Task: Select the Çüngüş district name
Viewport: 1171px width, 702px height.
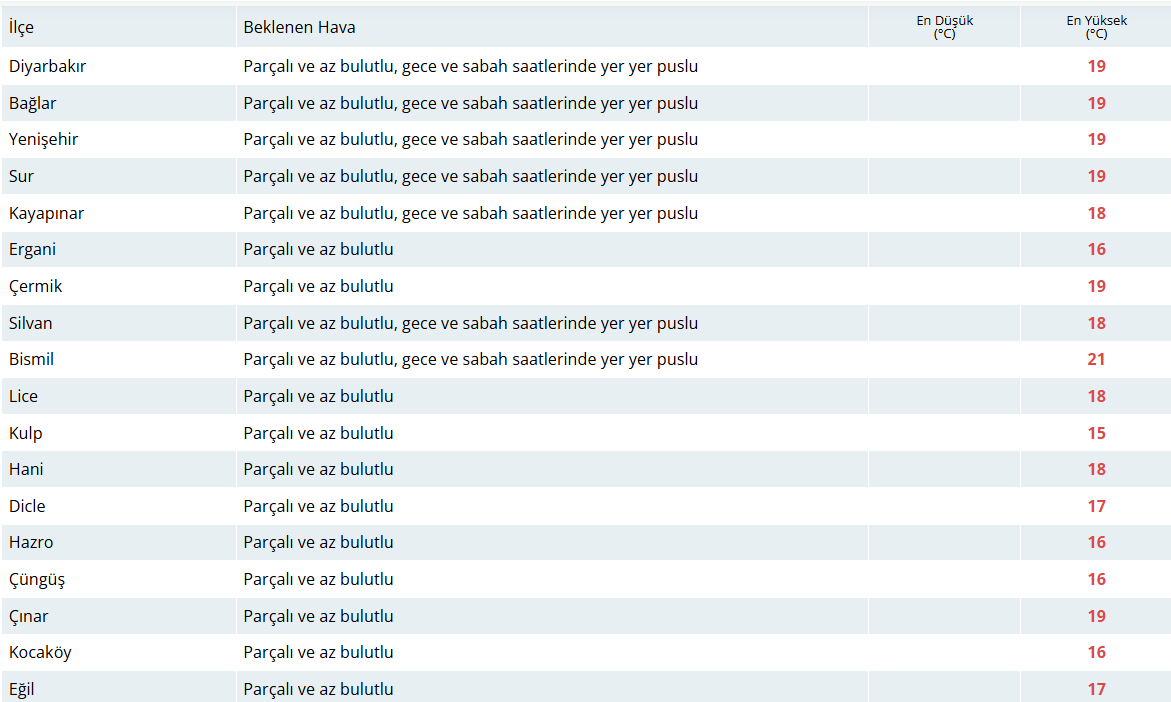Action: (37, 580)
